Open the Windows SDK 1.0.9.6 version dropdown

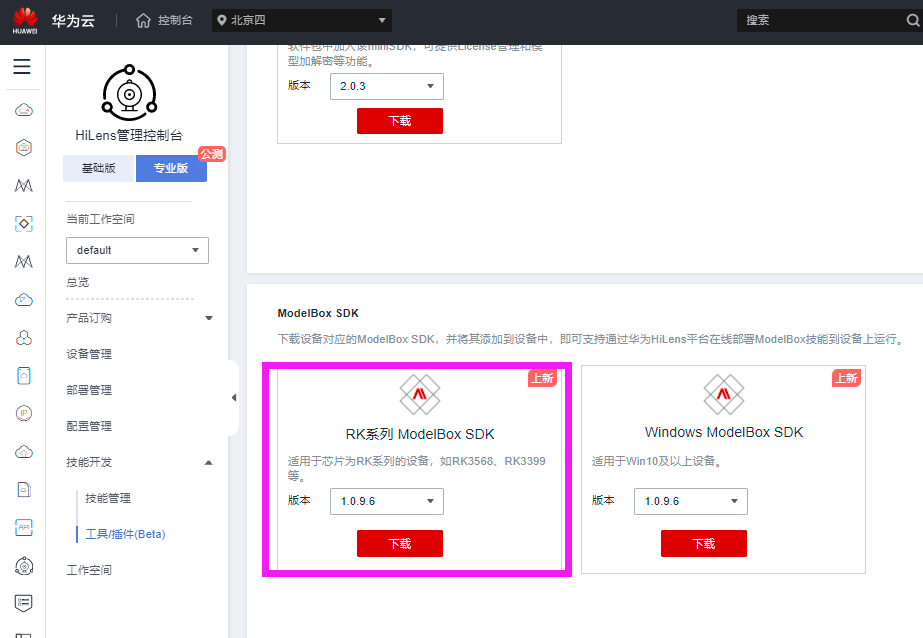pyautogui.click(x=690, y=501)
